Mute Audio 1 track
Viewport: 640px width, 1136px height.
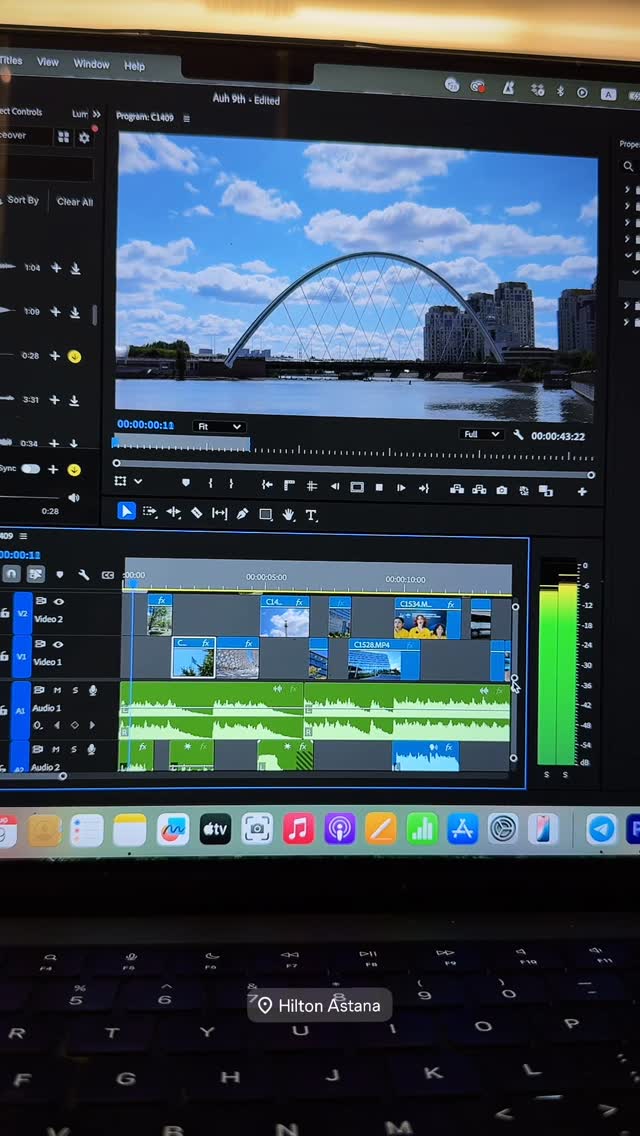tap(57, 690)
